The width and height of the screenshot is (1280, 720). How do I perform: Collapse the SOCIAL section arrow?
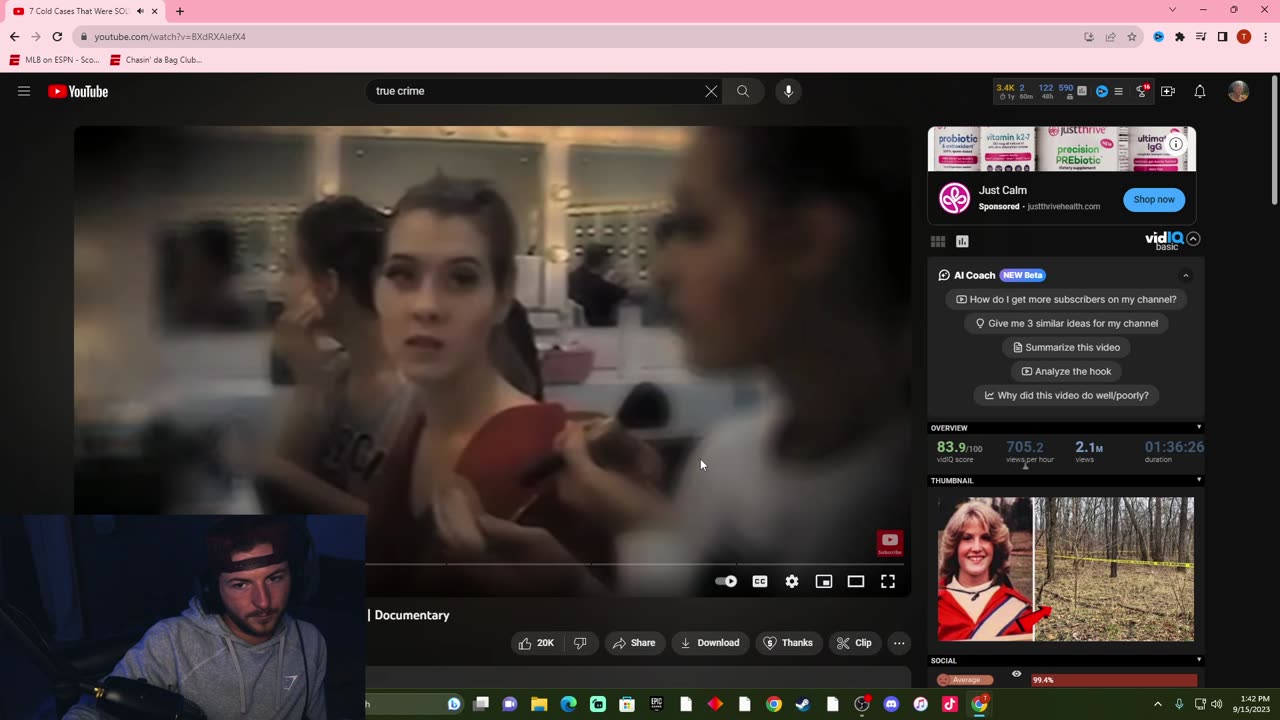[x=1199, y=660]
